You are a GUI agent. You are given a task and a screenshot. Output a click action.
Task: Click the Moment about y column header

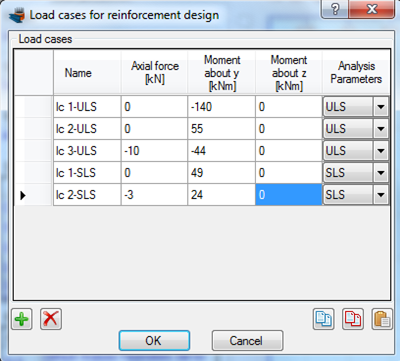222,72
